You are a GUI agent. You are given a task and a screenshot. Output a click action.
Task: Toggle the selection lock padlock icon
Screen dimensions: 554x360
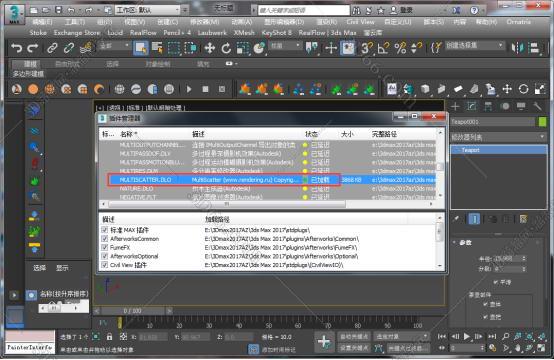pos(110,337)
